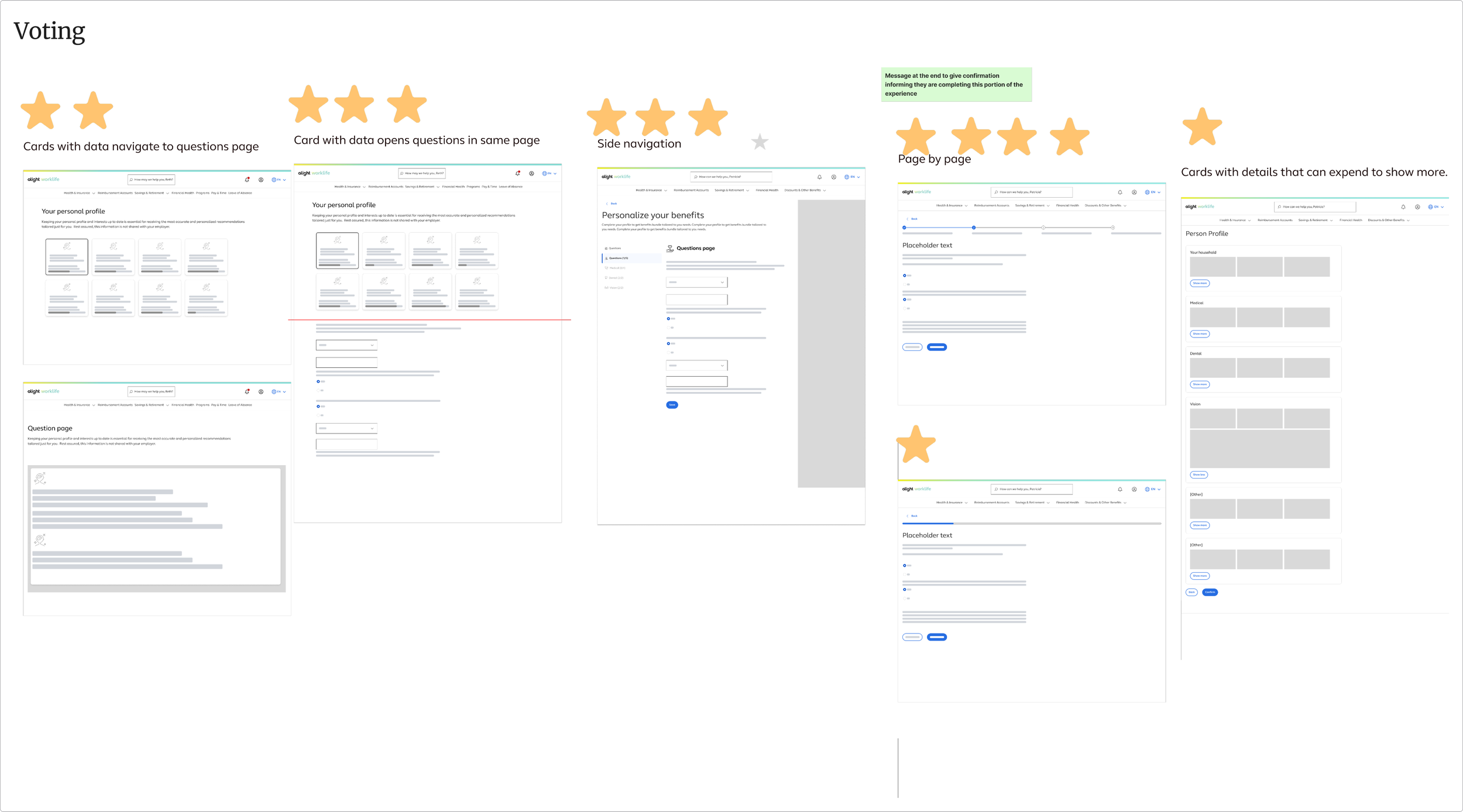Click user account icon in Person Profile mockup header

1417,207
